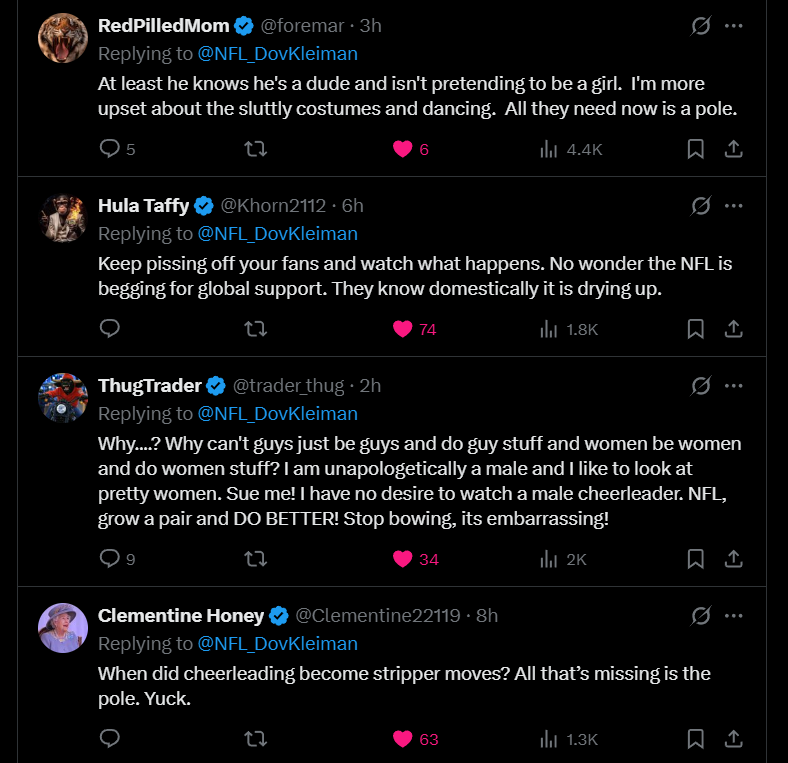788x763 pixels.
Task: Bookmark ThugTrader's tweet
Action: coord(696,559)
